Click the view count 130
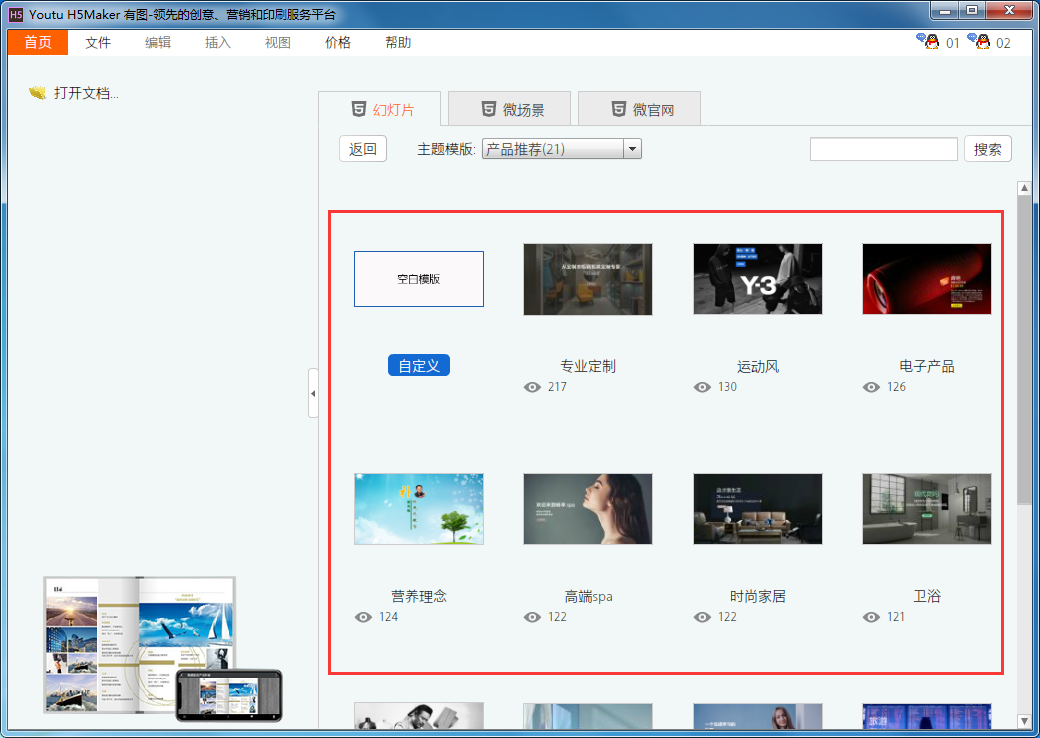 [727, 387]
